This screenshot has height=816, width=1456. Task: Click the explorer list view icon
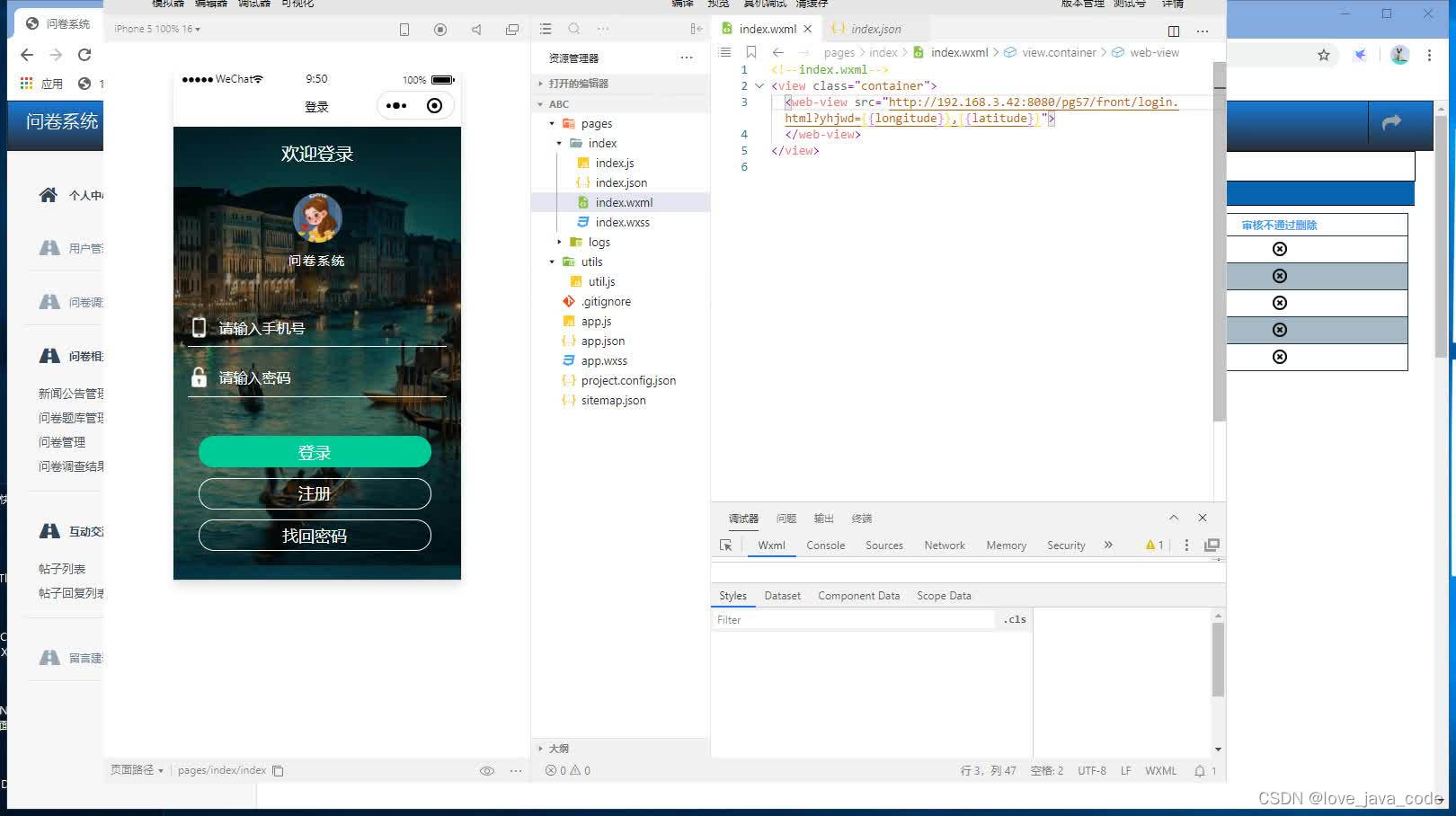click(x=546, y=29)
